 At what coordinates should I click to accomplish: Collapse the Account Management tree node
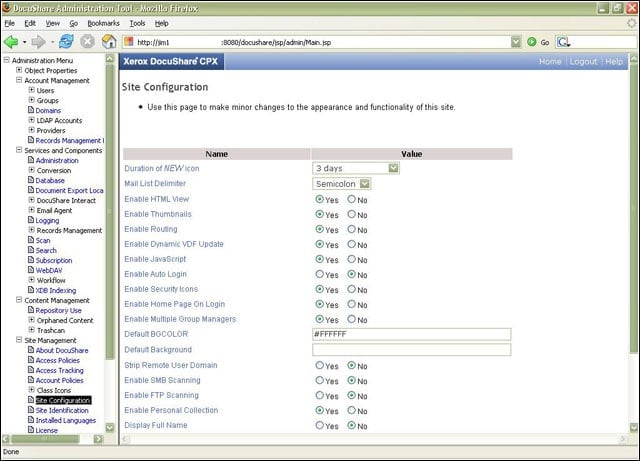click(19, 80)
